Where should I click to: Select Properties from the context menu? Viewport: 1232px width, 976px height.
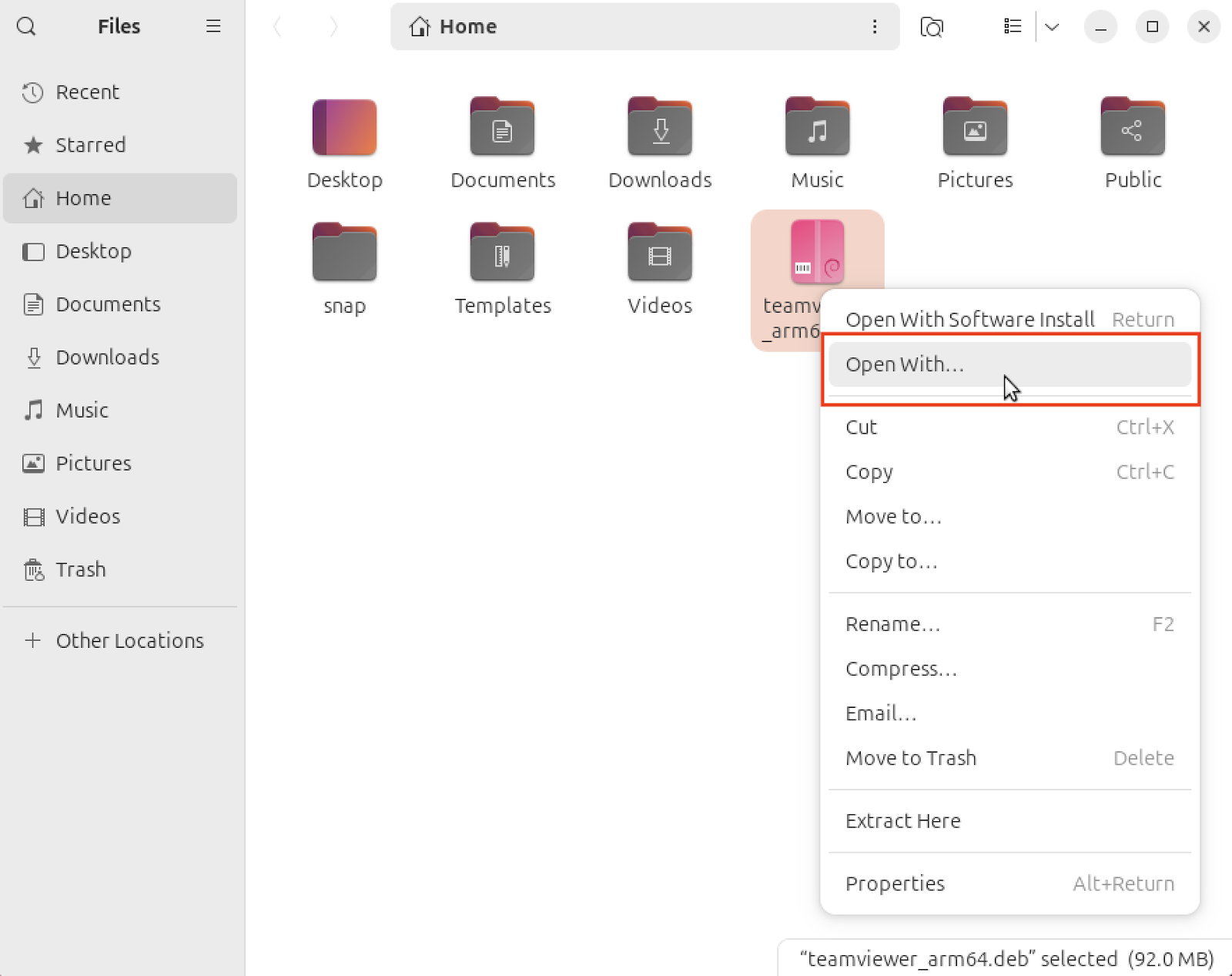click(895, 884)
